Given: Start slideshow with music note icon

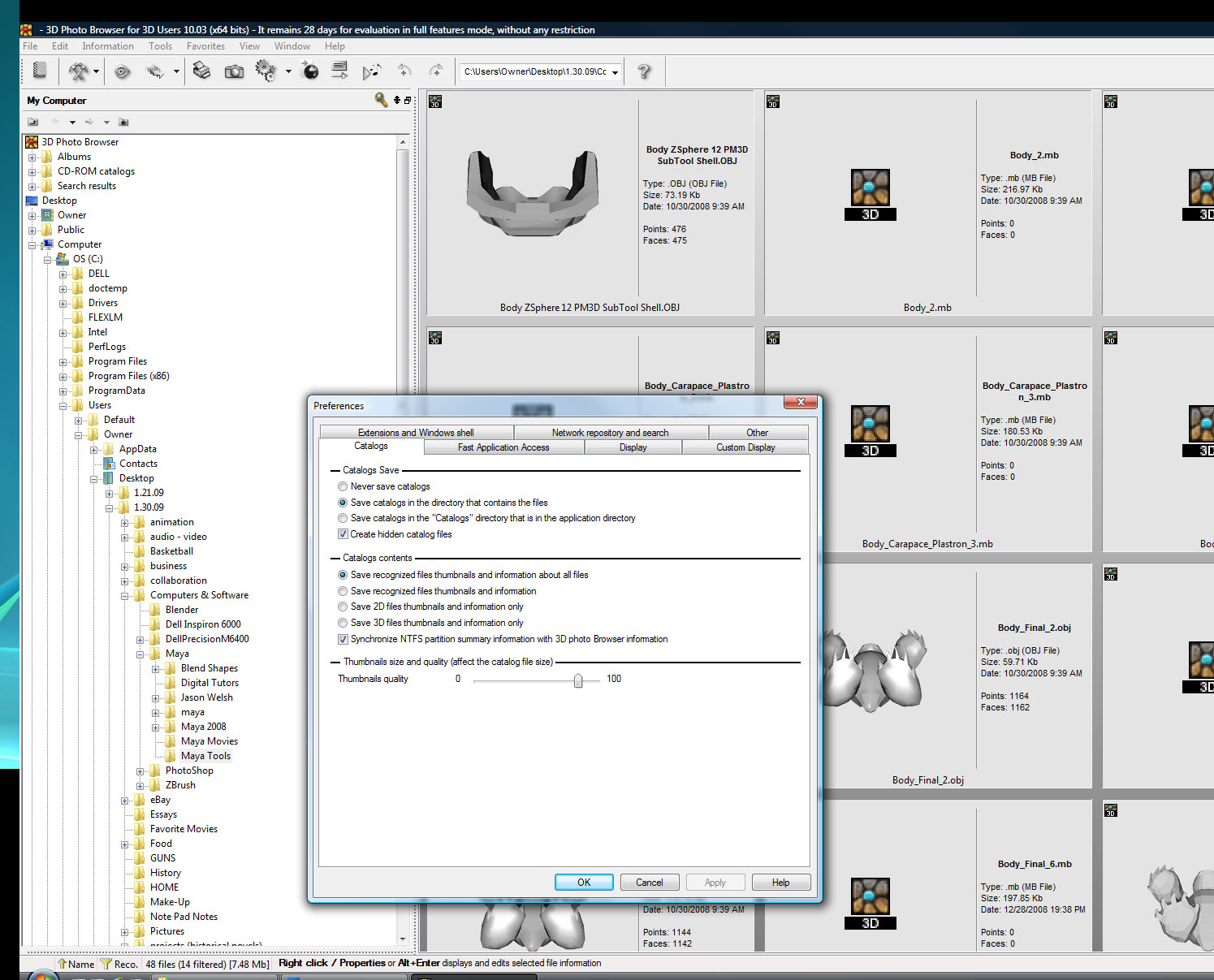Looking at the screenshot, I should tap(372, 71).
